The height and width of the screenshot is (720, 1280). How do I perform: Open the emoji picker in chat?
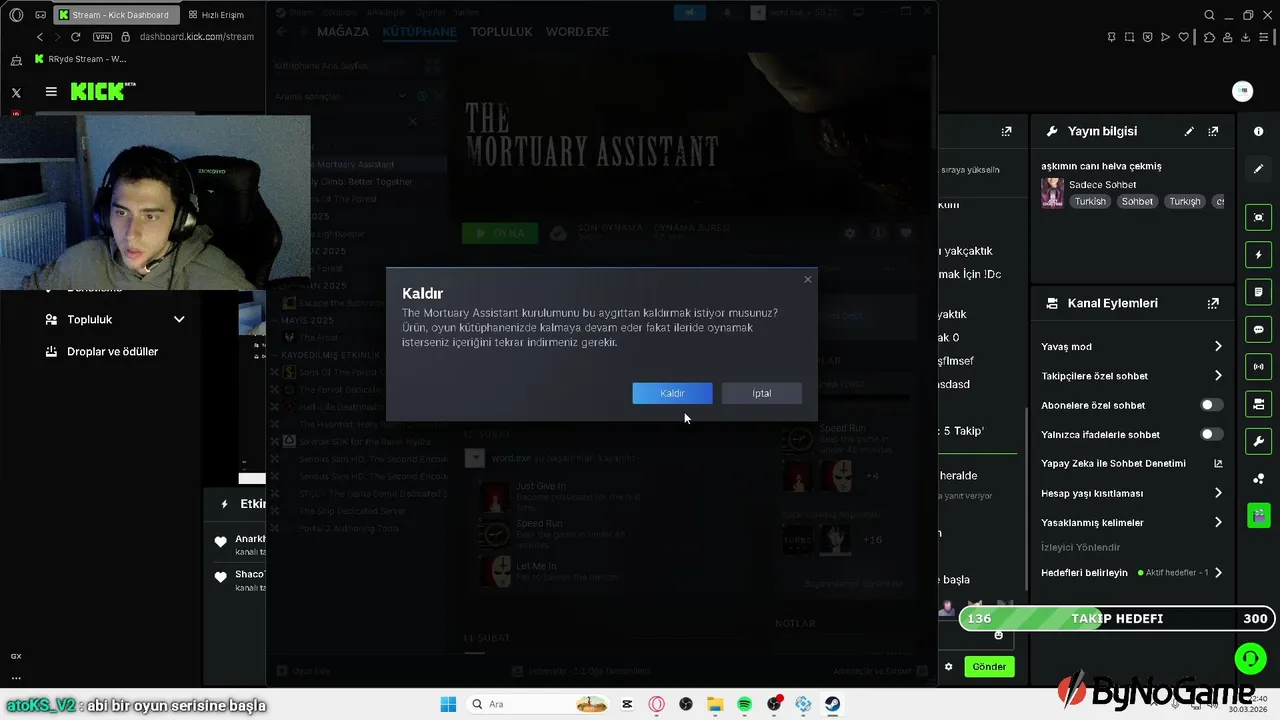click(998, 635)
